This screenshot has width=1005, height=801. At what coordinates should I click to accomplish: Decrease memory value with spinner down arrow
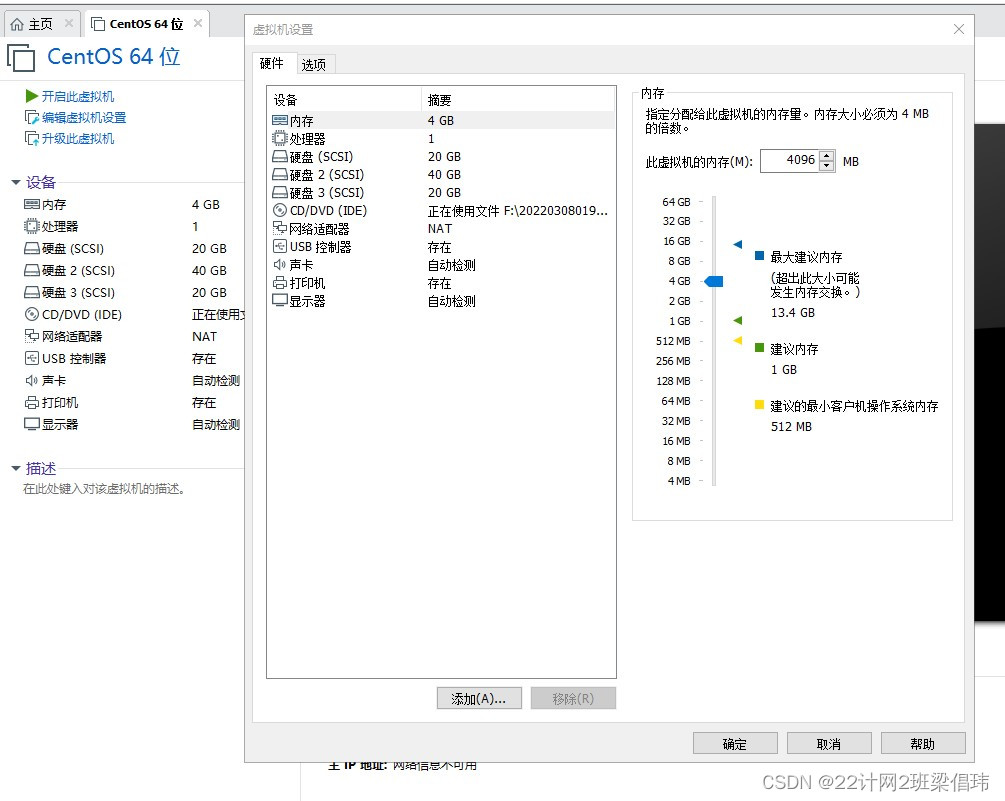point(827,166)
